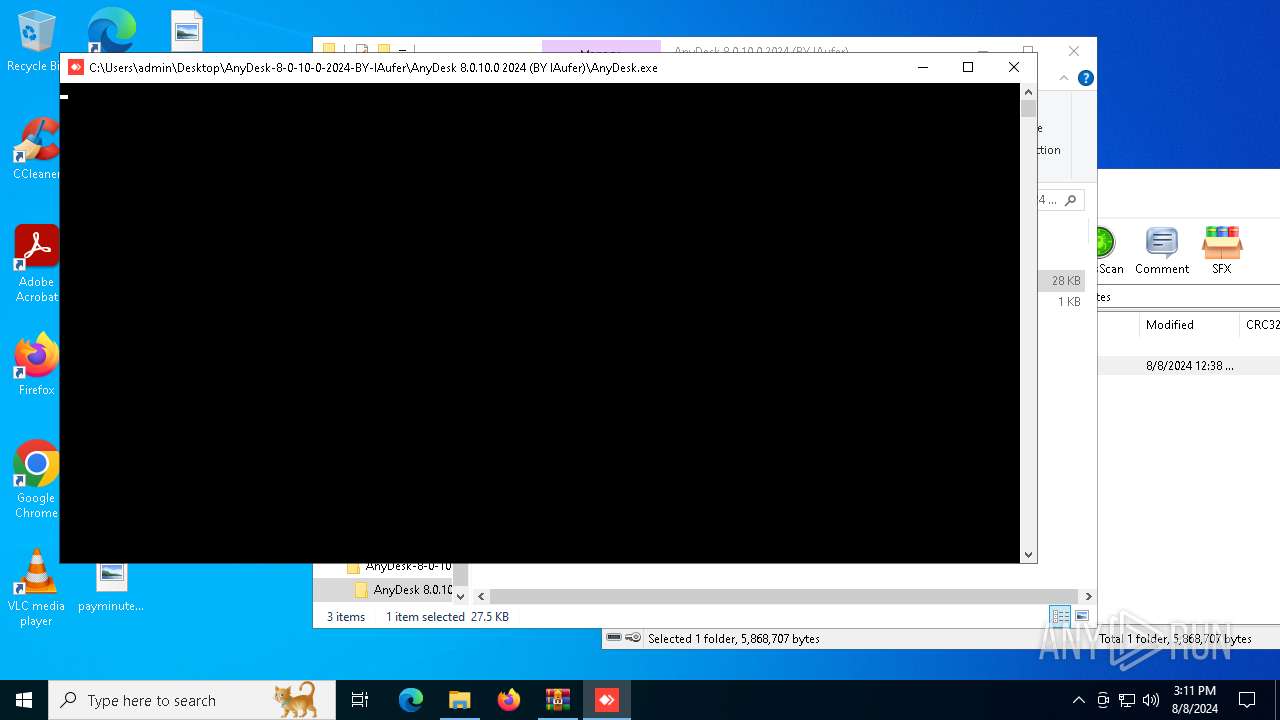Sort by CRC32 column in WinRAR

(x=1260, y=325)
